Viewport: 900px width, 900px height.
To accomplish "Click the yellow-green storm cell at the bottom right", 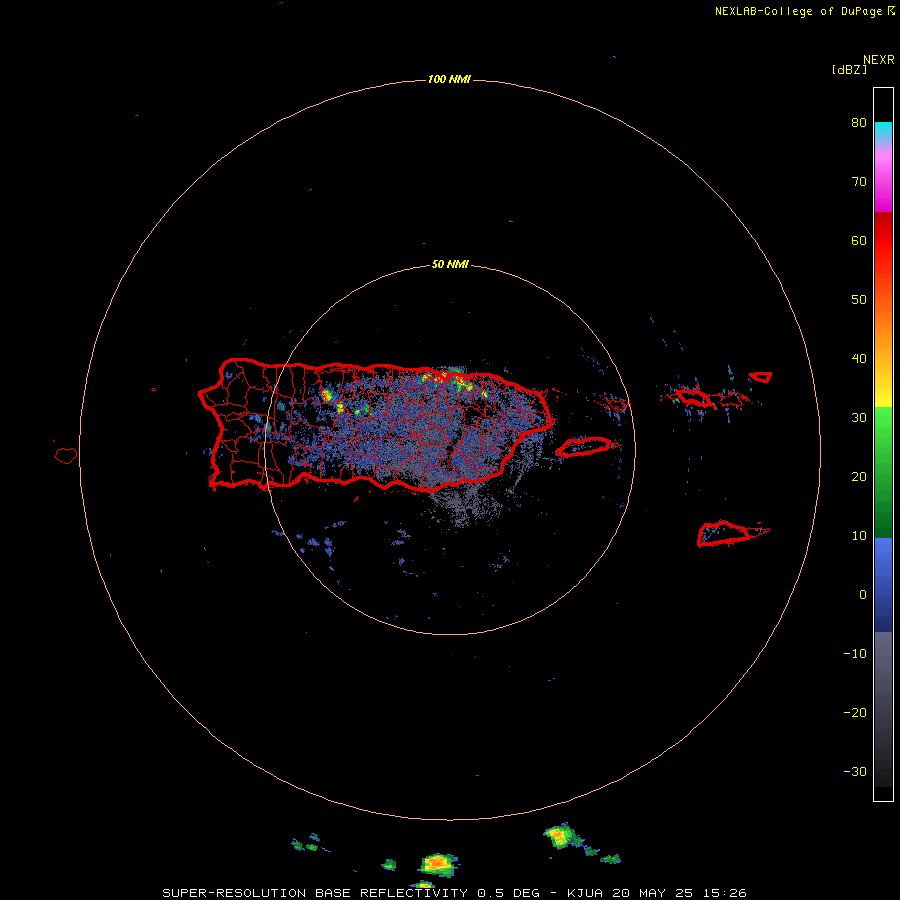I will tap(560, 836).
